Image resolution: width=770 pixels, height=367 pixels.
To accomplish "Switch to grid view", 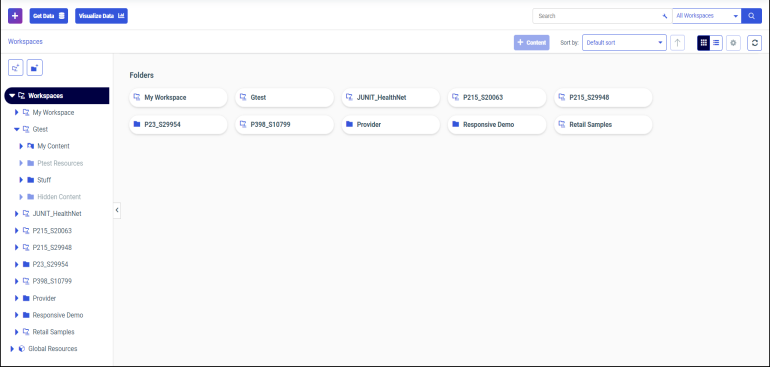I will [704, 43].
